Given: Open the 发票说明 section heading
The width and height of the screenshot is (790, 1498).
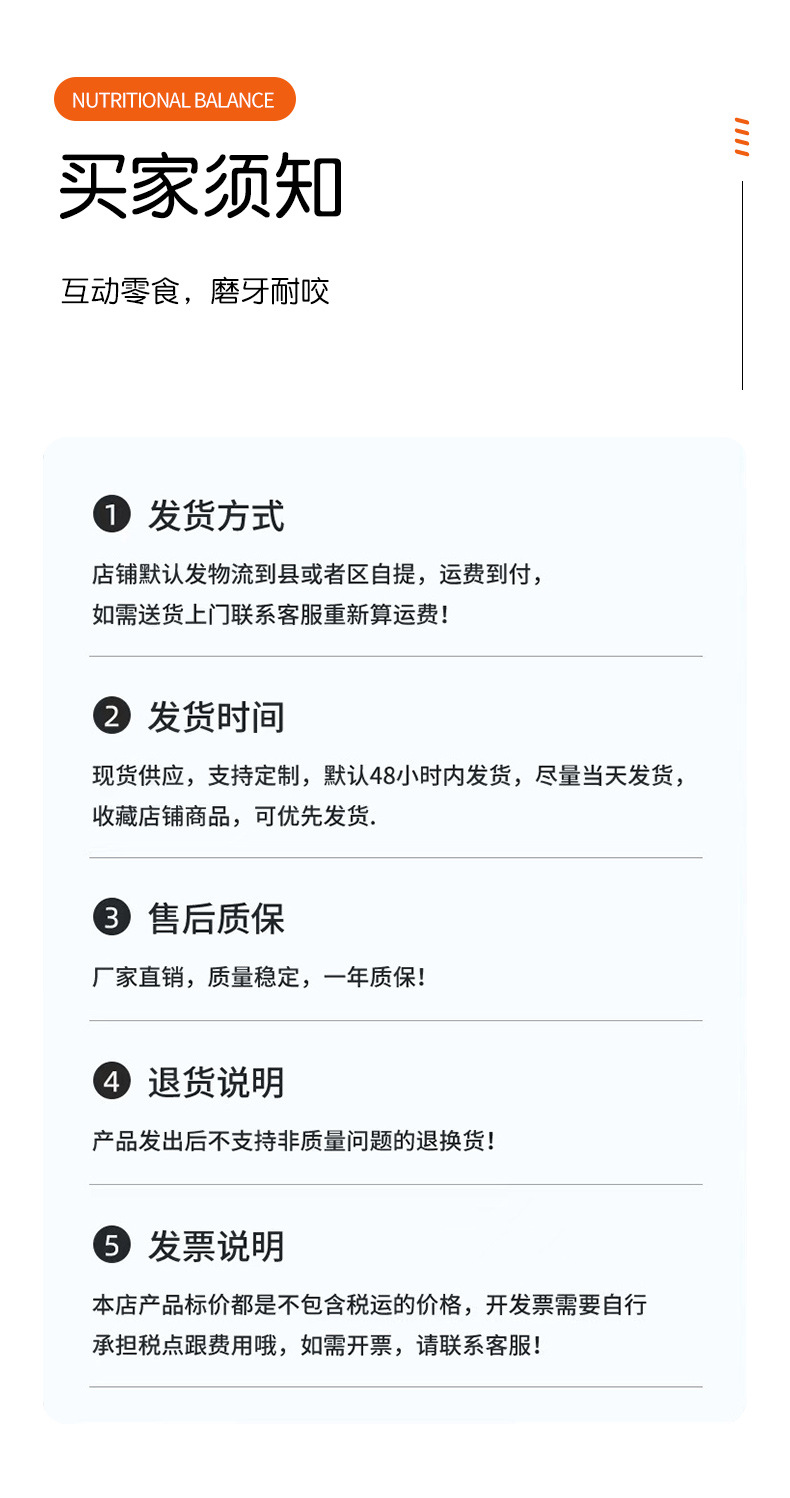Looking at the screenshot, I should pos(216,1246).
